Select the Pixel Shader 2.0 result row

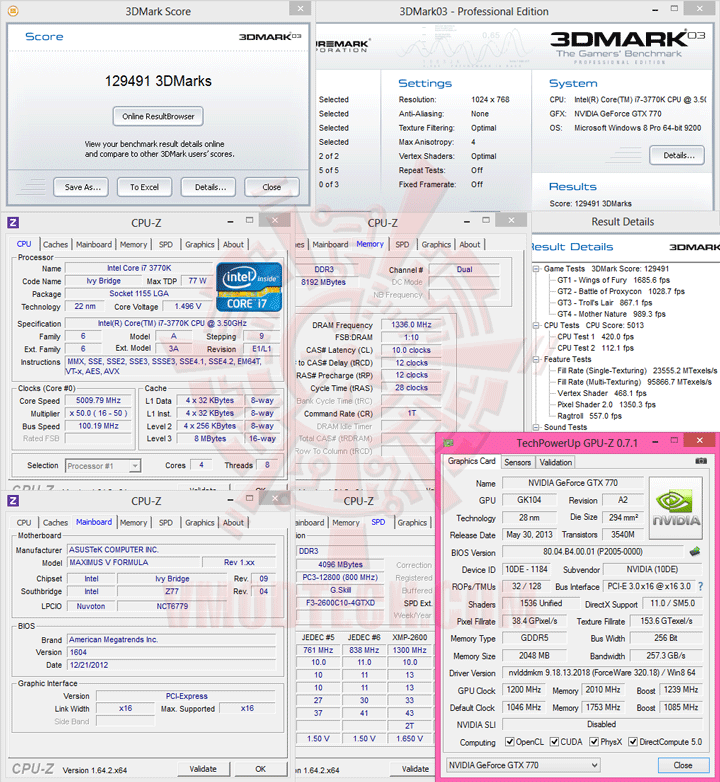click(x=606, y=404)
